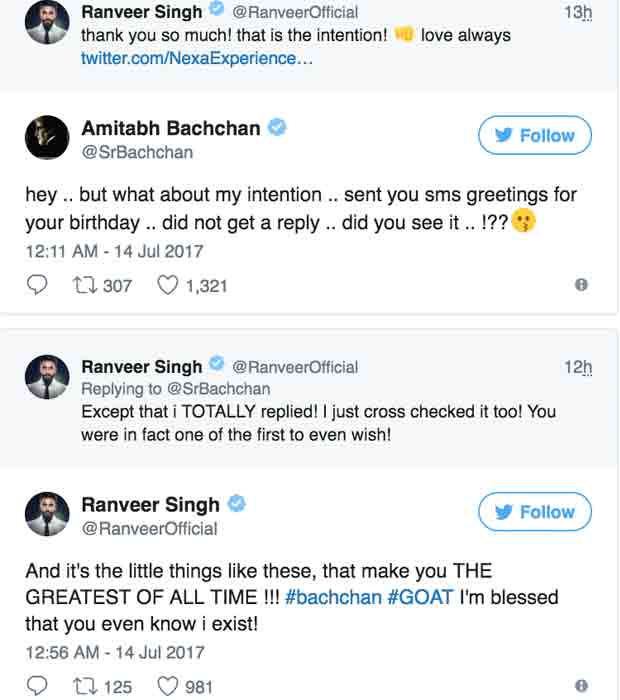This screenshot has height=700, width=620.
Task: Like Ranveer's tweet with 981 likes
Action: pos(169,686)
